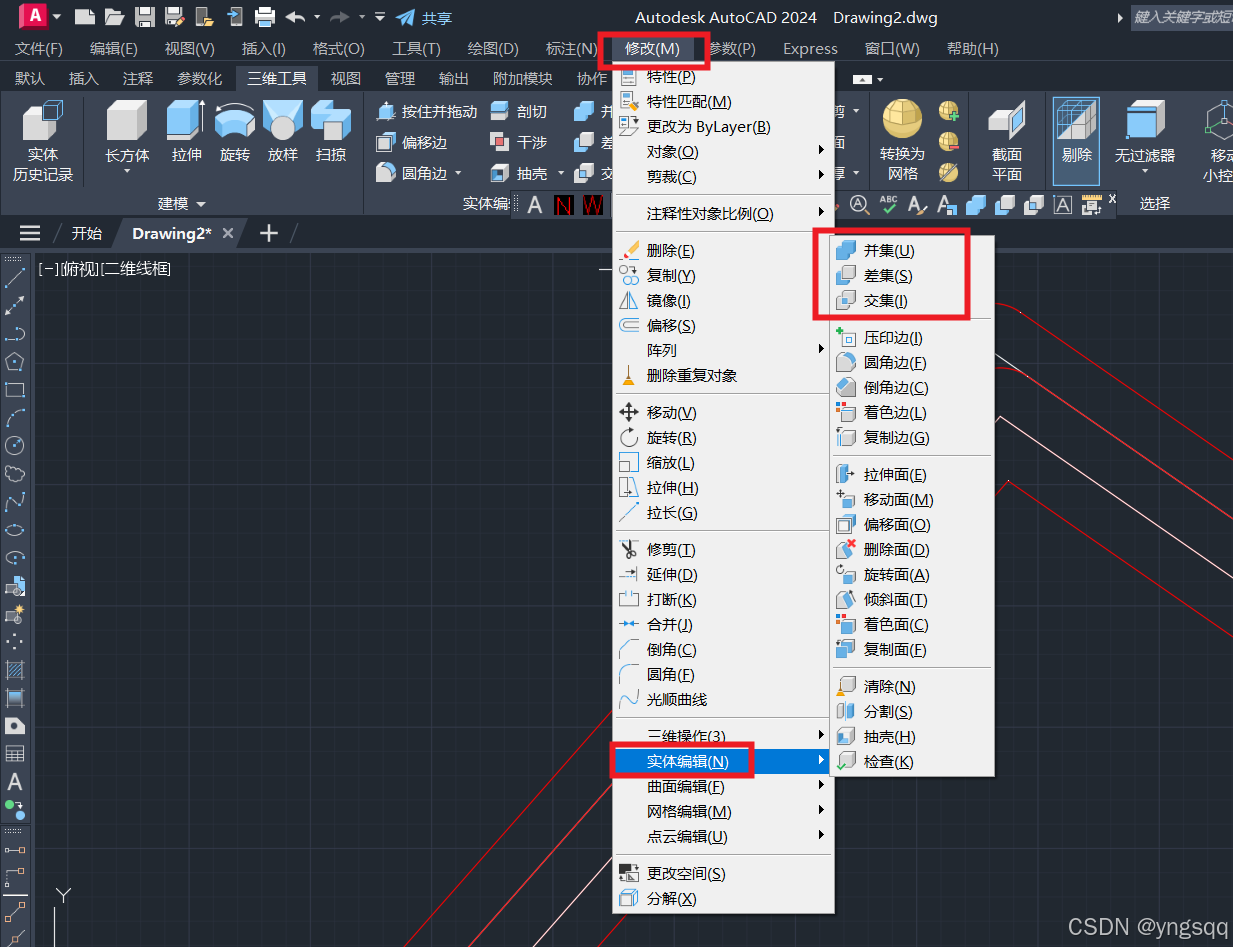Screen dimensions: 1233x947
Task: Click the Undo arrow in quick access toolbar
Action: coord(295,17)
